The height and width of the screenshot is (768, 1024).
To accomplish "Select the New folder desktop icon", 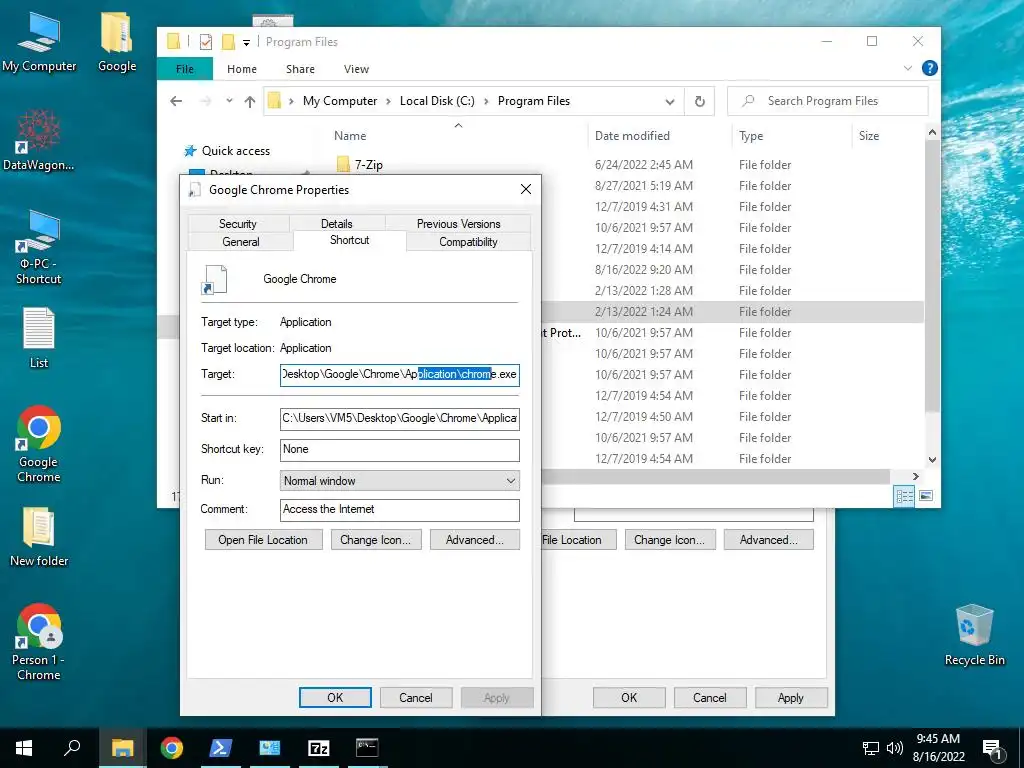I will pyautogui.click(x=39, y=537).
